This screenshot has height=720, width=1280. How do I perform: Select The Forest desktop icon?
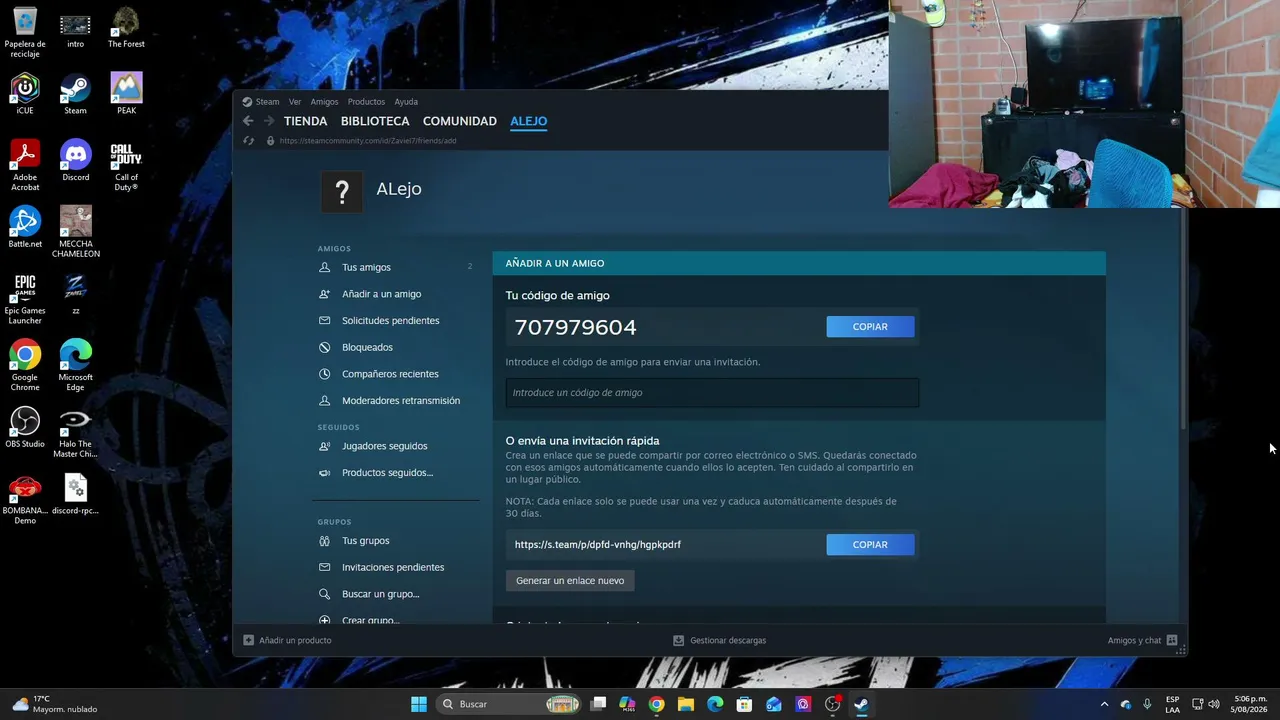tap(126, 27)
